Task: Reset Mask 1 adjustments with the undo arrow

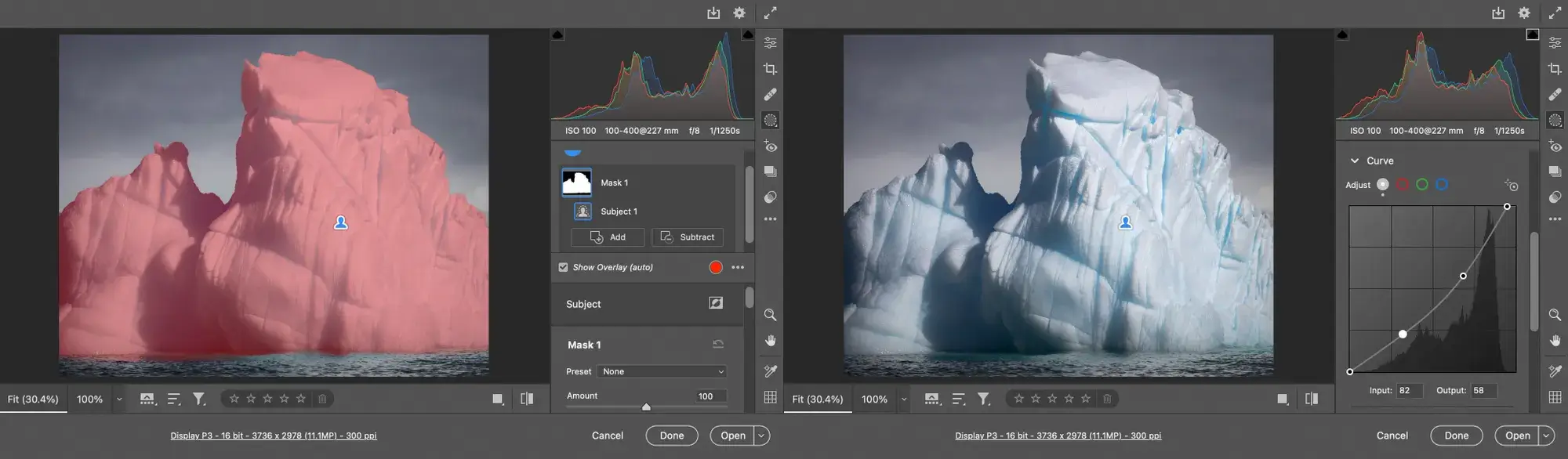Action: 717,345
